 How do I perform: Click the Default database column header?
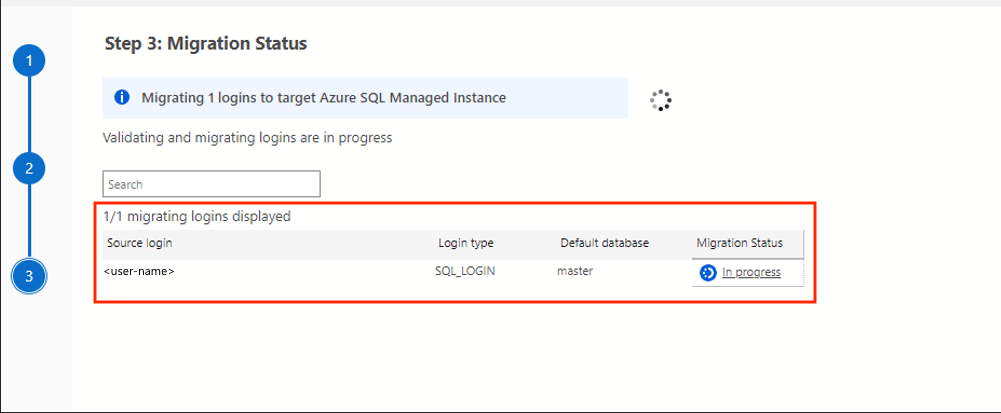click(x=604, y=243)
